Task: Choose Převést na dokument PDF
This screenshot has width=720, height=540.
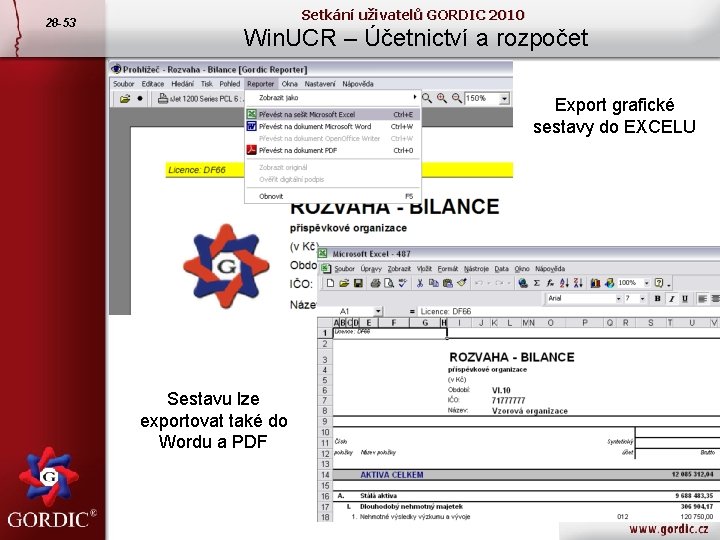Action: [332, 150]
